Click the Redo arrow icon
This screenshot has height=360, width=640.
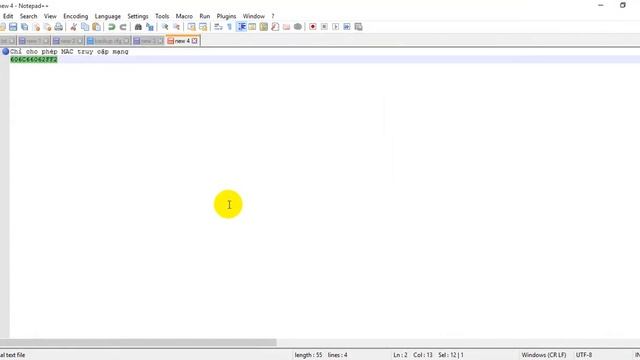pos(123,27)
